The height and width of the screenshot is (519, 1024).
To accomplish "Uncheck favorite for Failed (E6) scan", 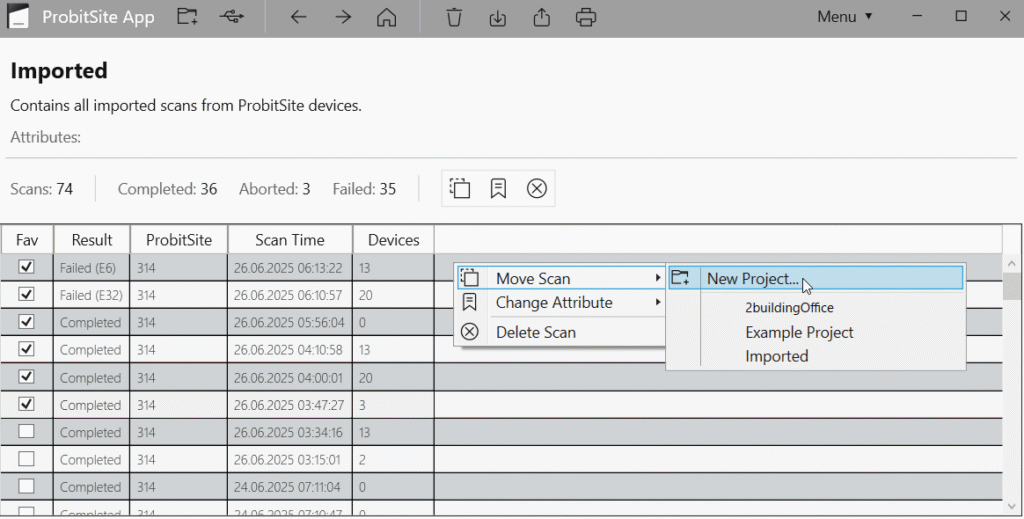I will pos(26,267).
